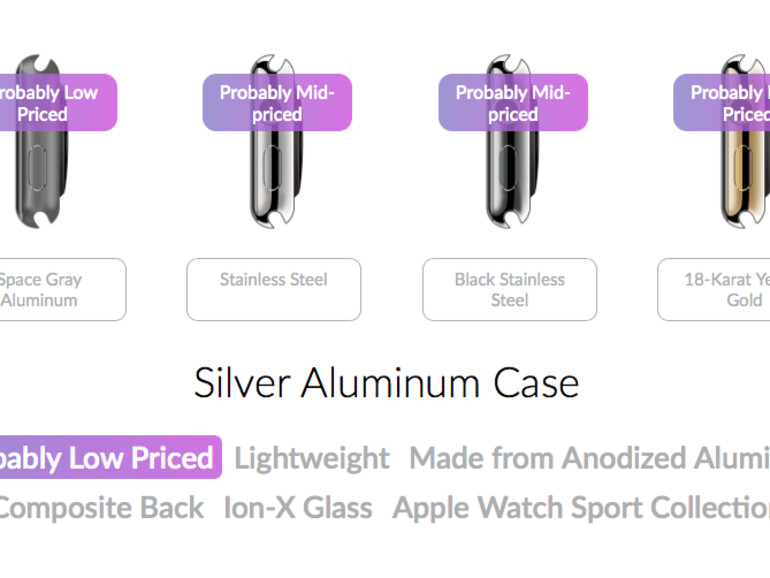Click the Composite Back tag
The image size is (770, 578).
(100, 508)
